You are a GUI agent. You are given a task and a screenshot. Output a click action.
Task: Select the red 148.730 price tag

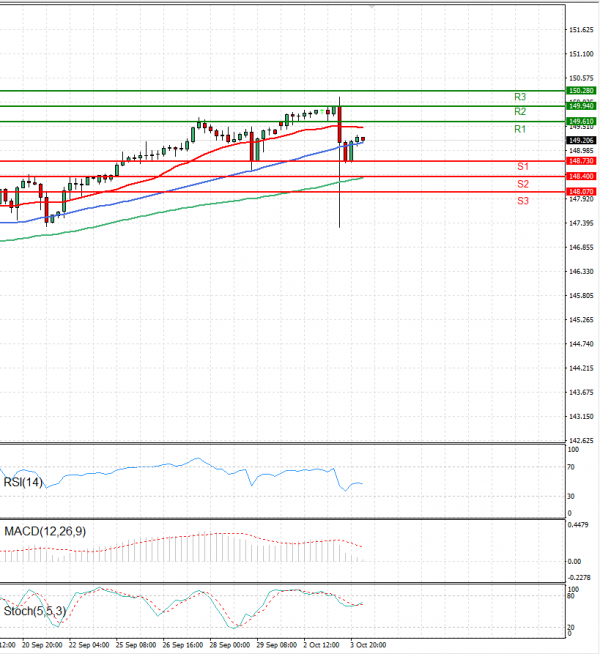[x=582, y=161]
